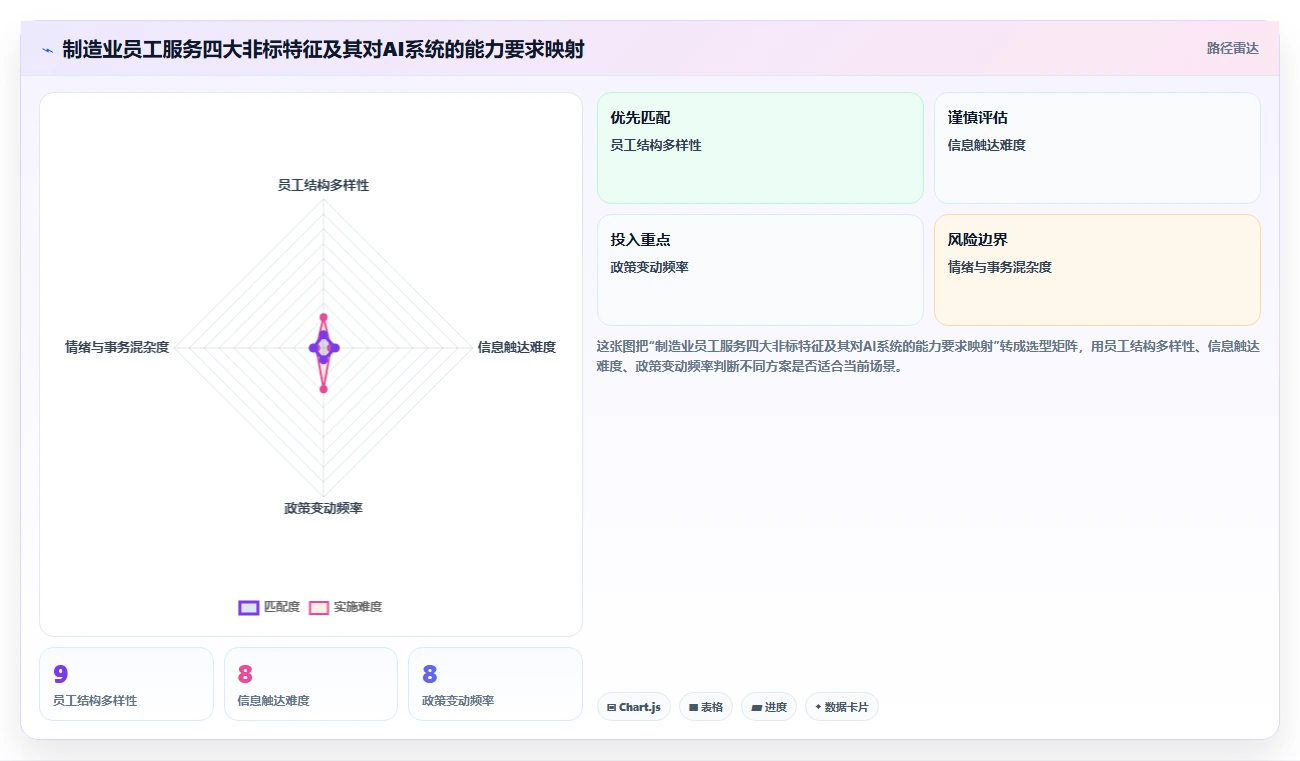This screenshot has width=1300, height=761.
Task: Click the 政策变动频率 radar axis label
Action: [x=323, y=508]
